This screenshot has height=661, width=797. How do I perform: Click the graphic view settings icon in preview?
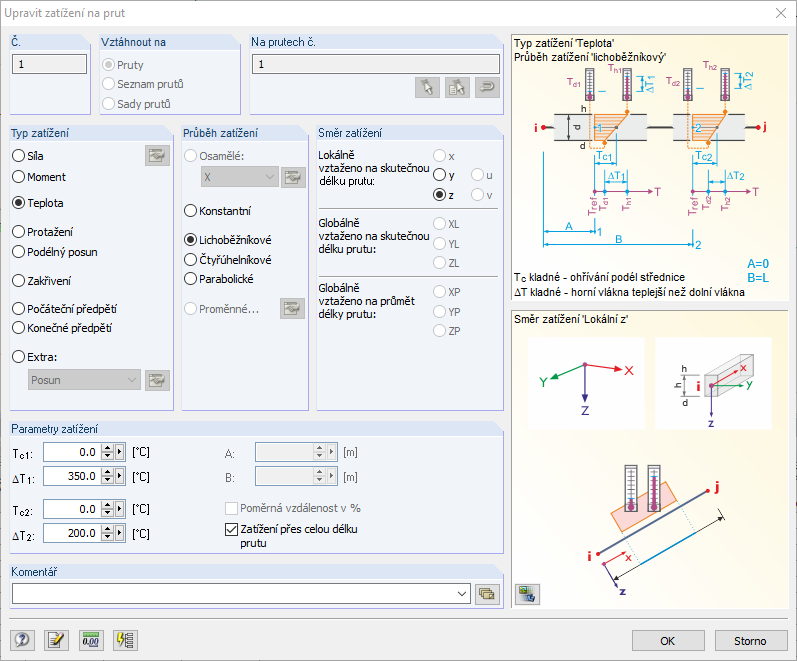(x=527, y=594)
